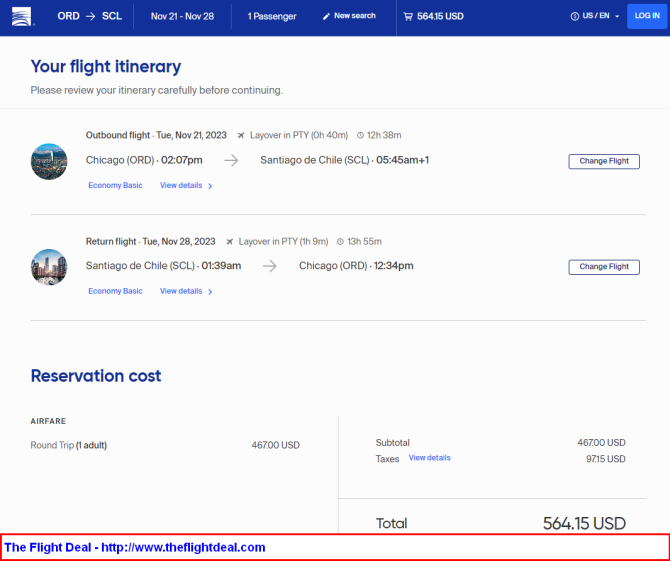This screenshot has width=670, height=561.
Task: Open the Economy Basic link for outbound flight
Action: pos(115,185)
